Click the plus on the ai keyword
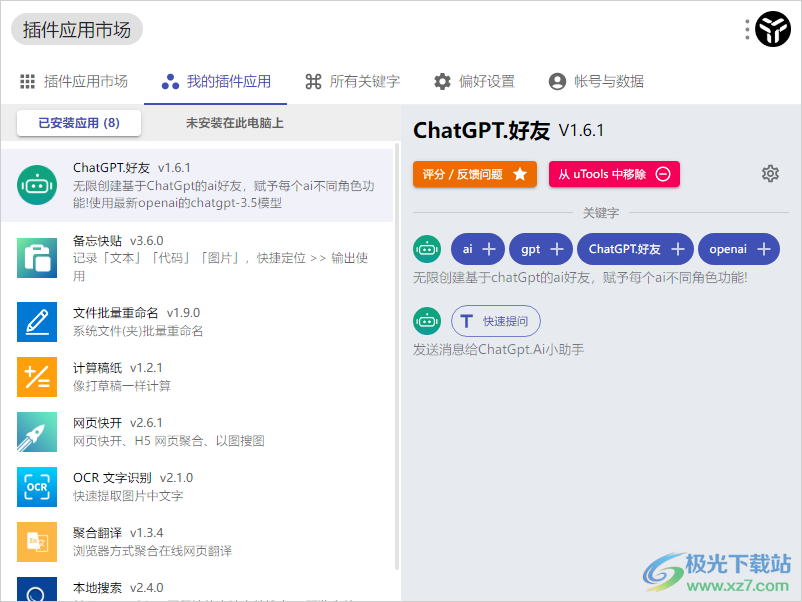Screen dimensions: 802x602 pos(489,249)
